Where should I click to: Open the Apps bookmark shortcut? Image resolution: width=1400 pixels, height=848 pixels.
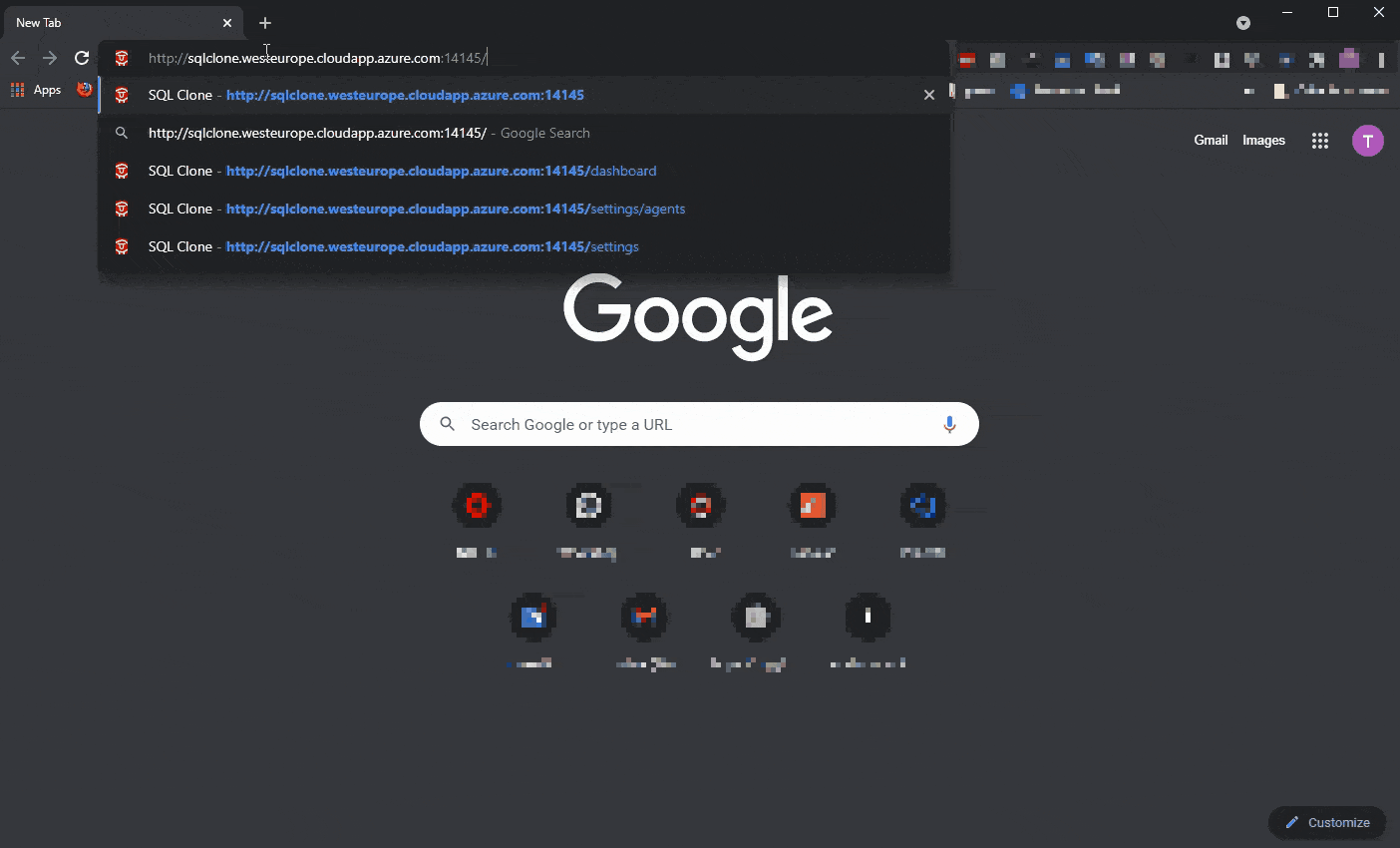pyautogui.click(x=37, y=90)
